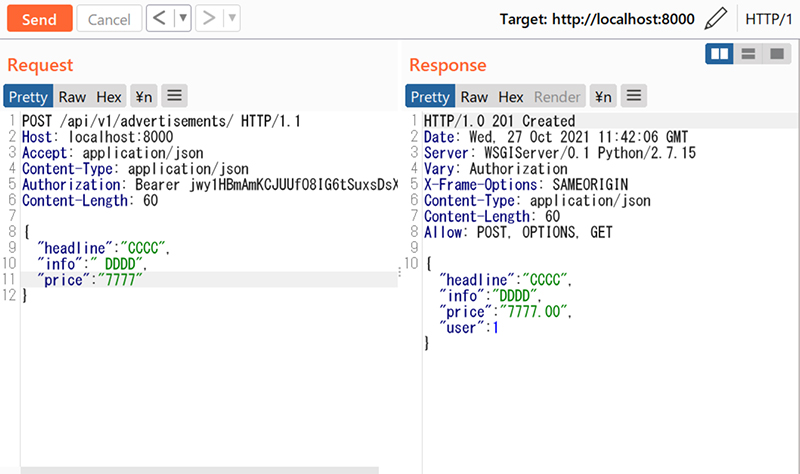Screen dimensions: 800x474
Task: Click the pencil icon to edit target
Action: (715, 19)
